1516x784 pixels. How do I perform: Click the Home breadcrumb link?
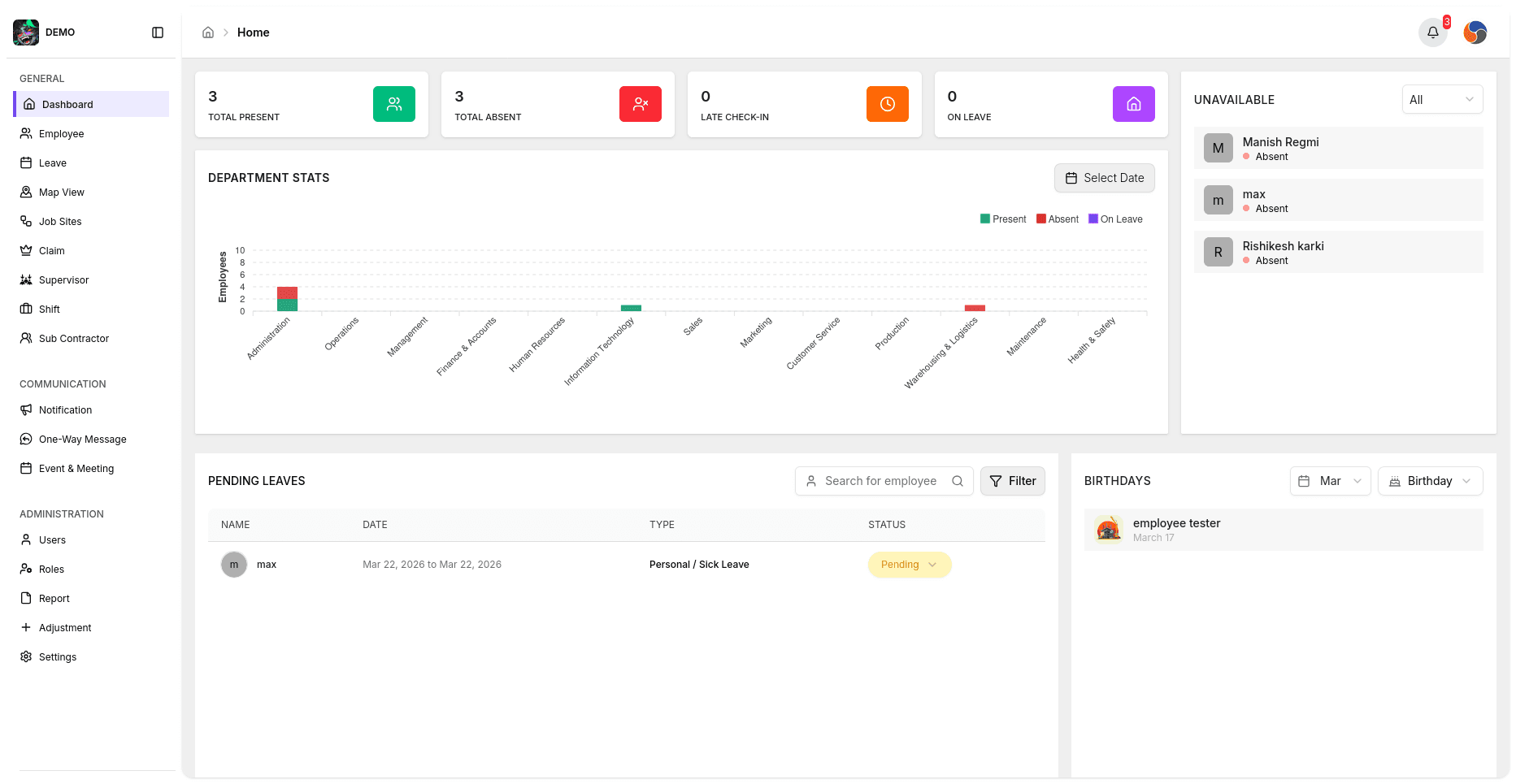click(253, 32)
